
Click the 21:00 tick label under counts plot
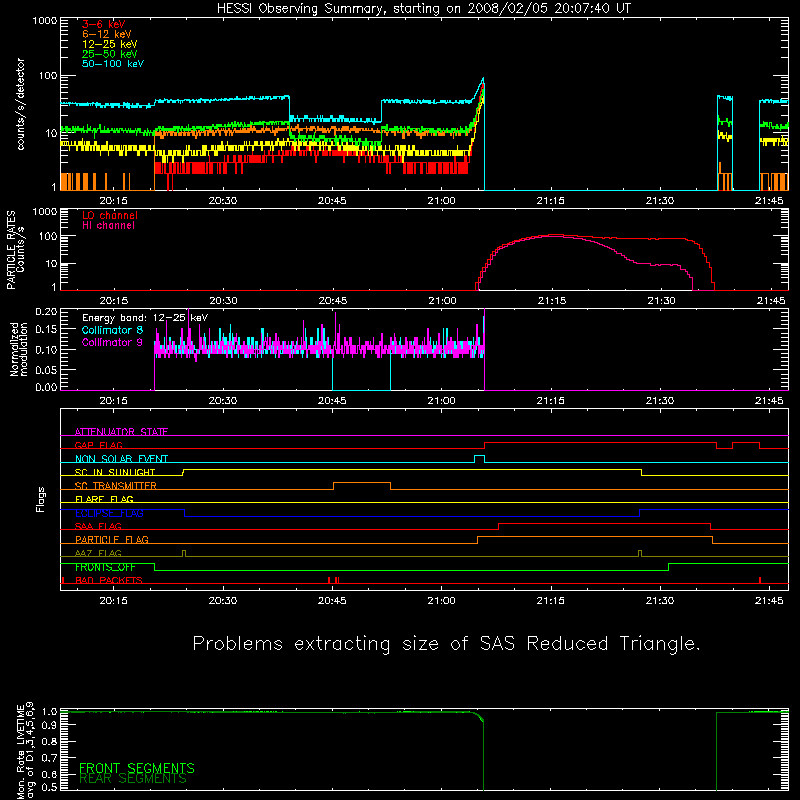pyautogui.click(x=441, y=201)
